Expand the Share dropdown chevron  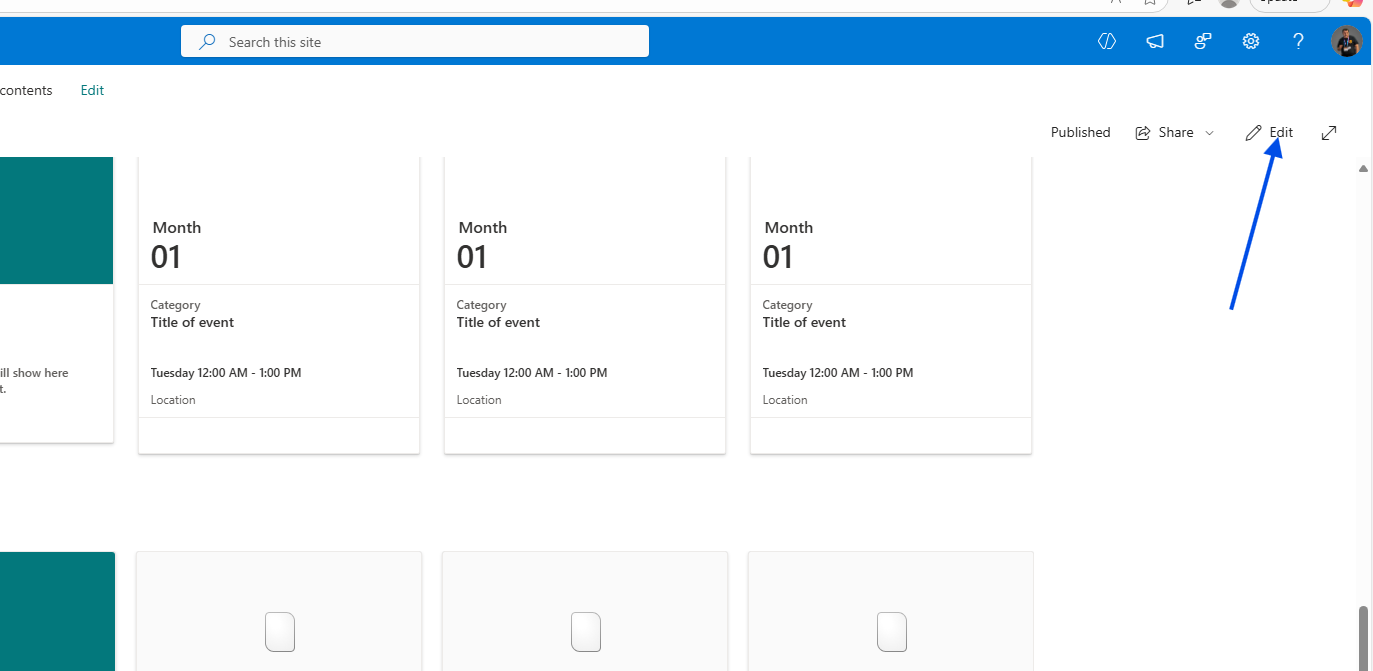tap(1209, 133)
